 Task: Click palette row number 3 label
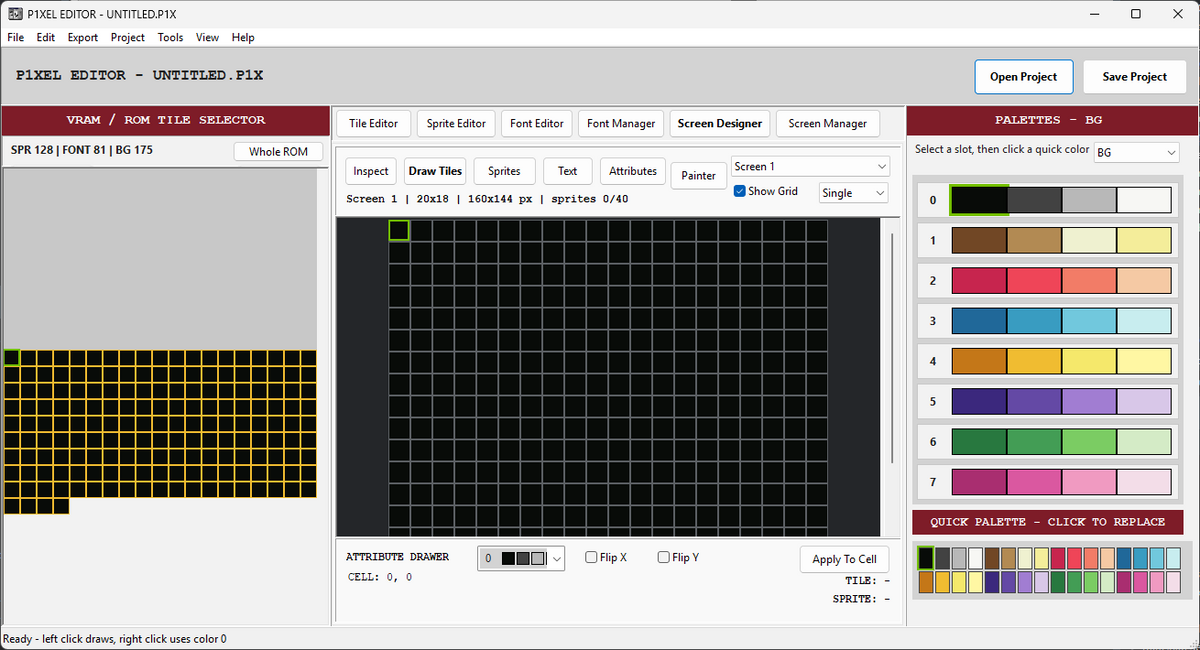[933, 320]
